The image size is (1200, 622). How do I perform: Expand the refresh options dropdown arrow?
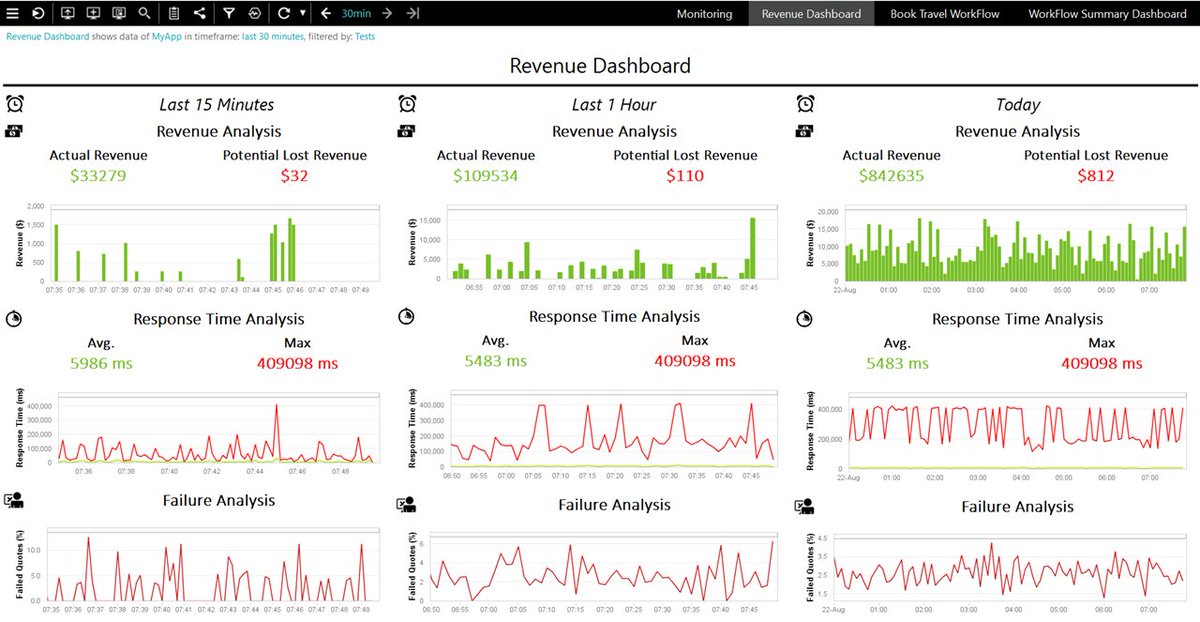coord(302,14)
